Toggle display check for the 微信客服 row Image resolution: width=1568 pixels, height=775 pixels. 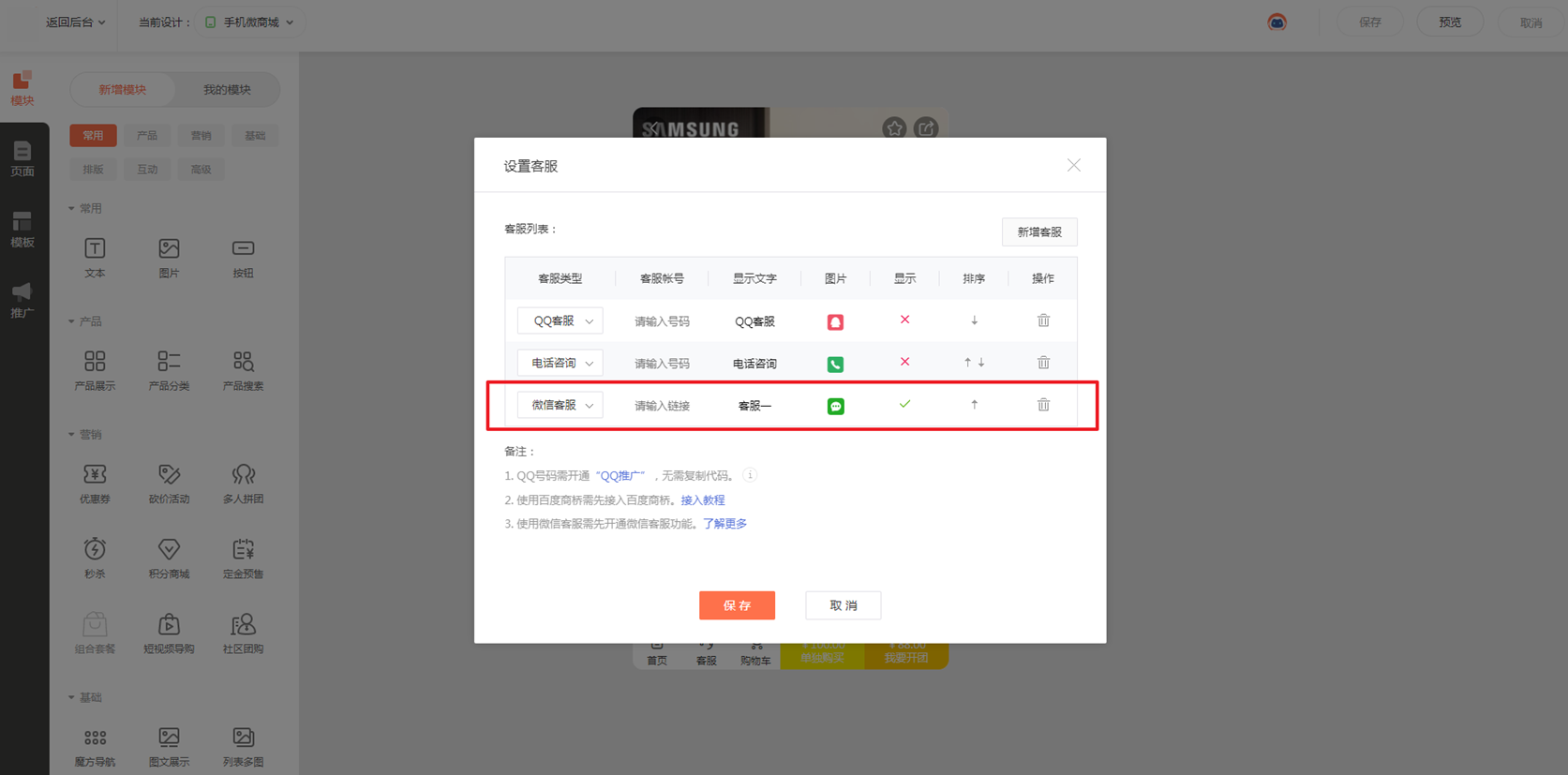pos(904,404)
